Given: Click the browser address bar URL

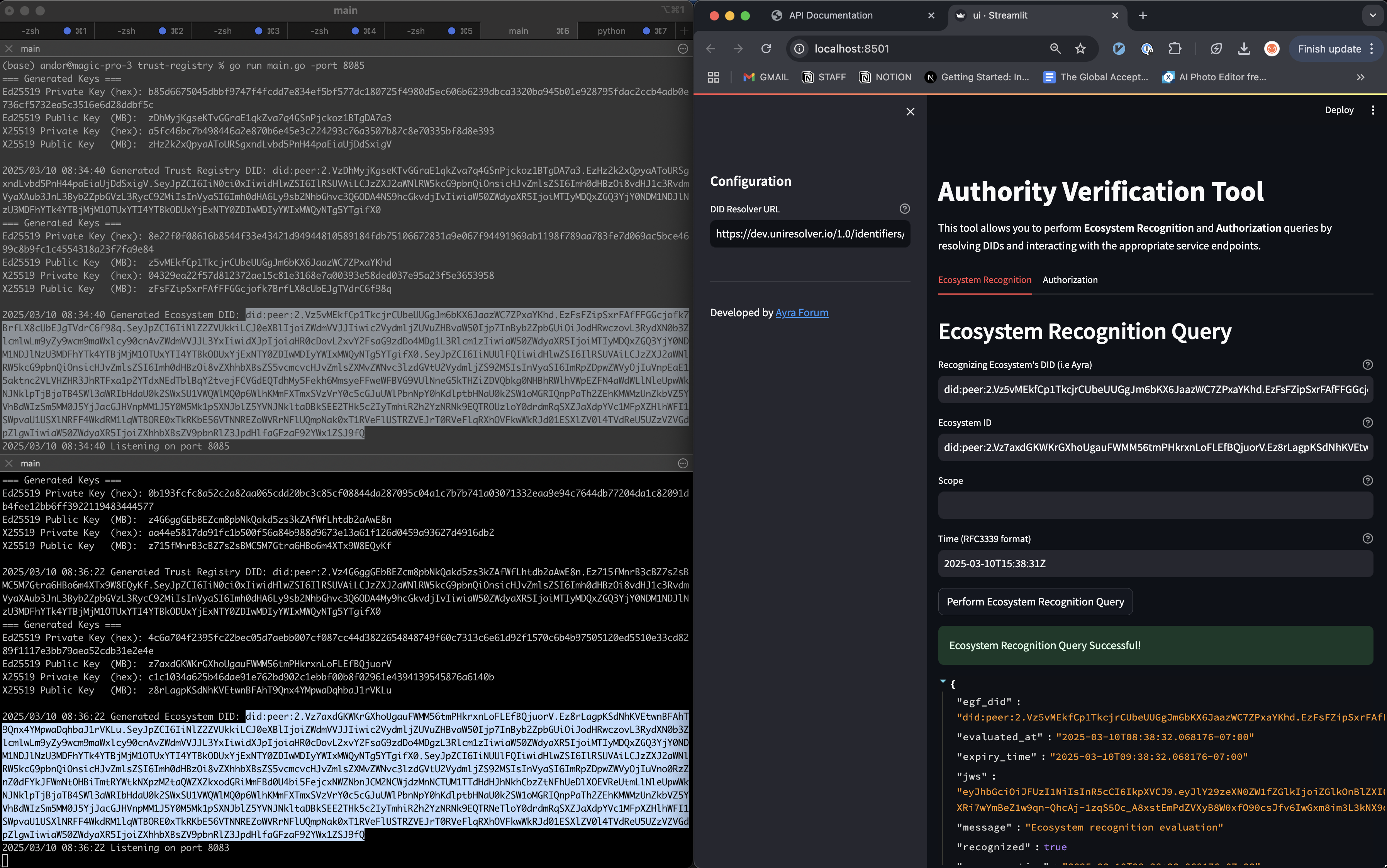Looking at the screenshot, I should 852,49.
